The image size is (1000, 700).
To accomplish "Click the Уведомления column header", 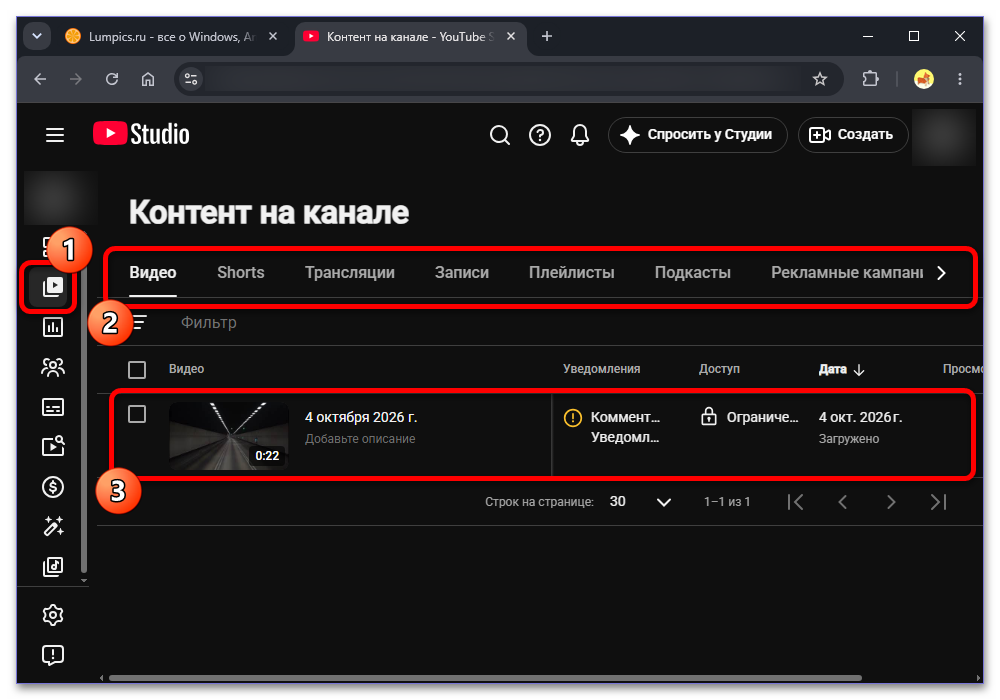I will click(x=601, y=369).
